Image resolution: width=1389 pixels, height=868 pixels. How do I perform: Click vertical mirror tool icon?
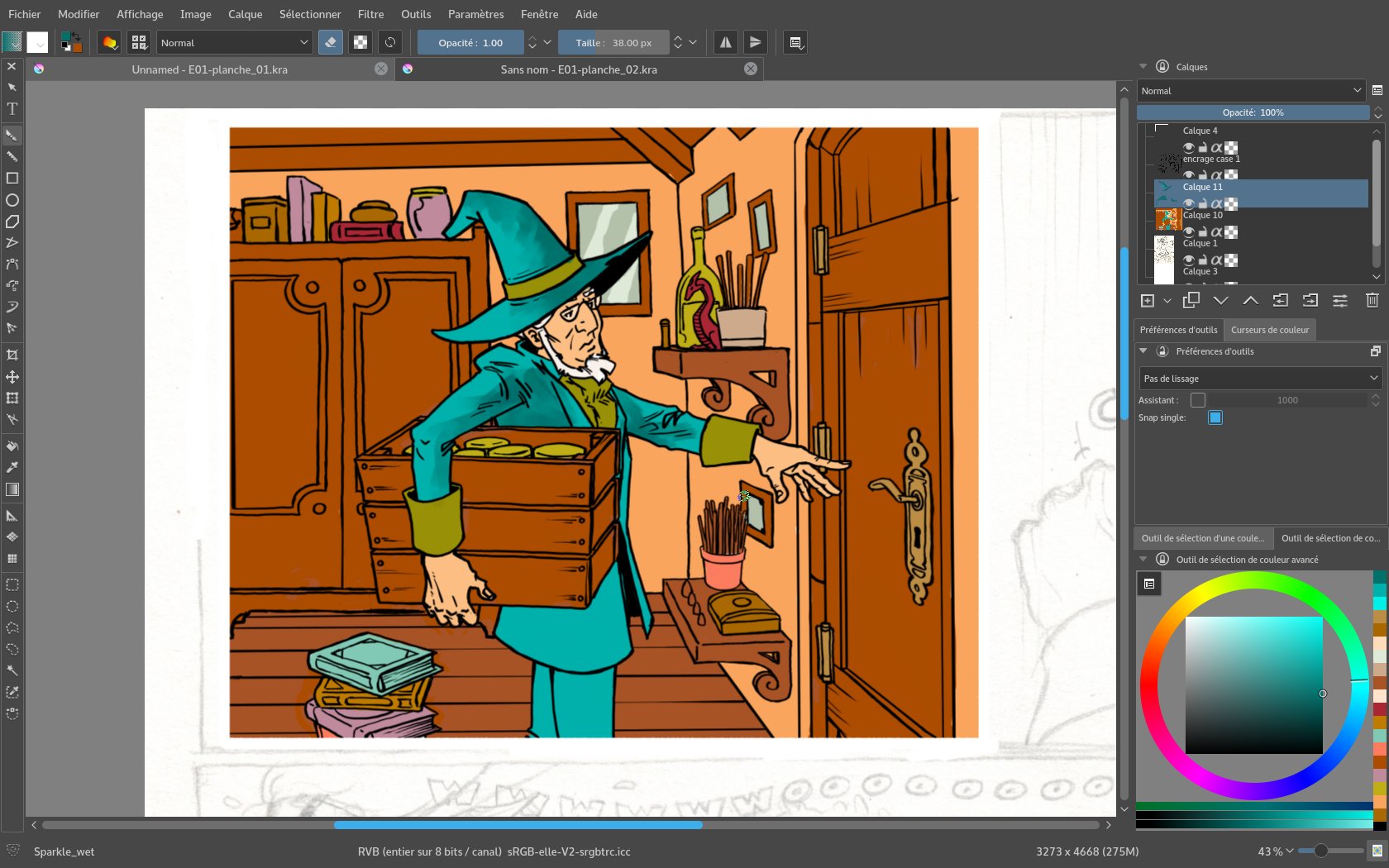pyautogui.click(x=755, y=42)
